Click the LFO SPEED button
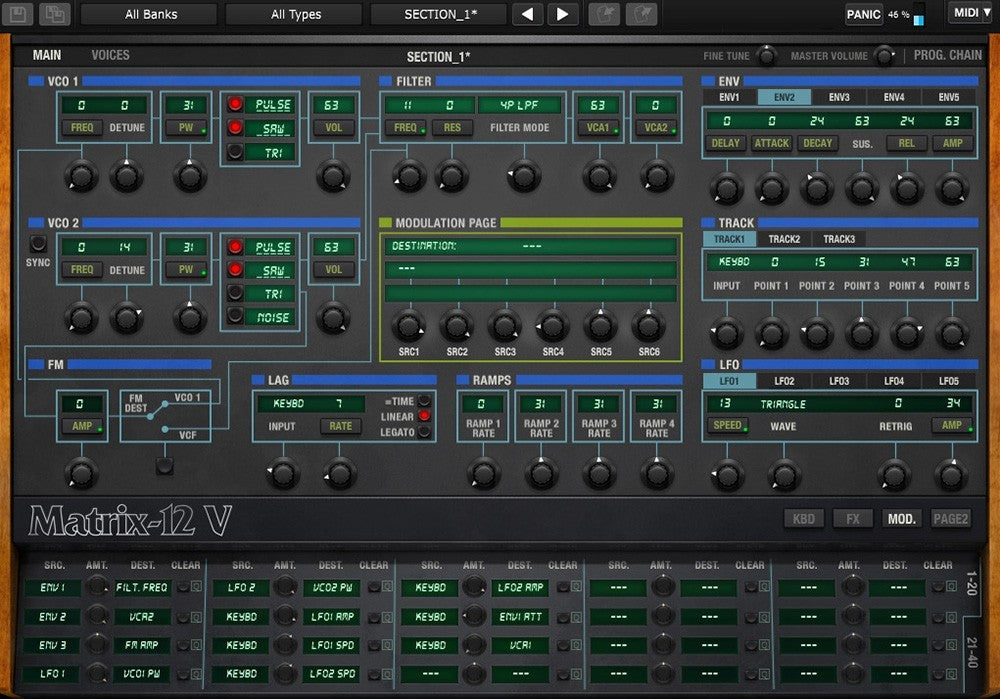The height and width of the screenshot is (699, 1000). point(727,425)
